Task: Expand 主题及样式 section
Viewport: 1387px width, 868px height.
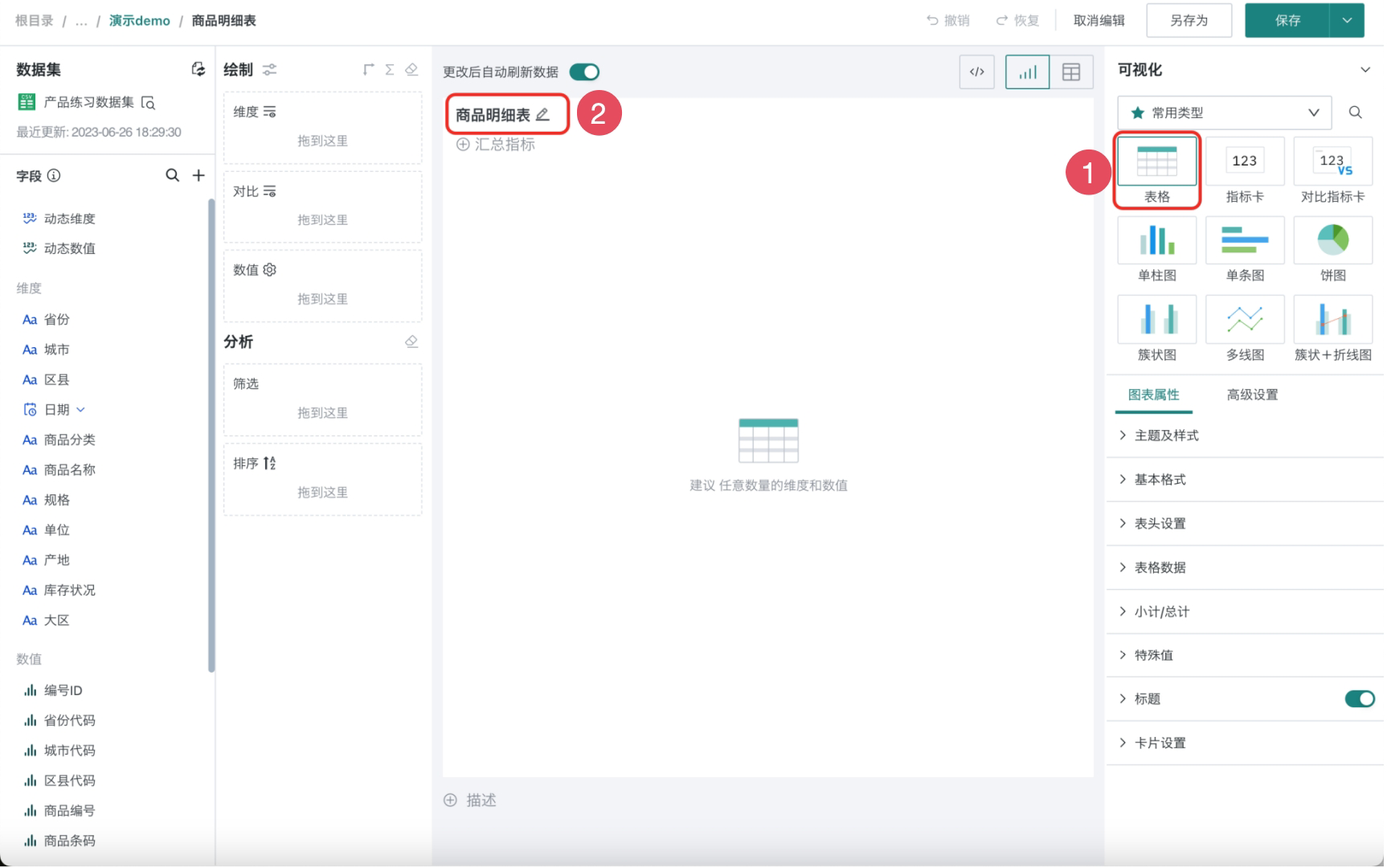Action: (1245, 436)
